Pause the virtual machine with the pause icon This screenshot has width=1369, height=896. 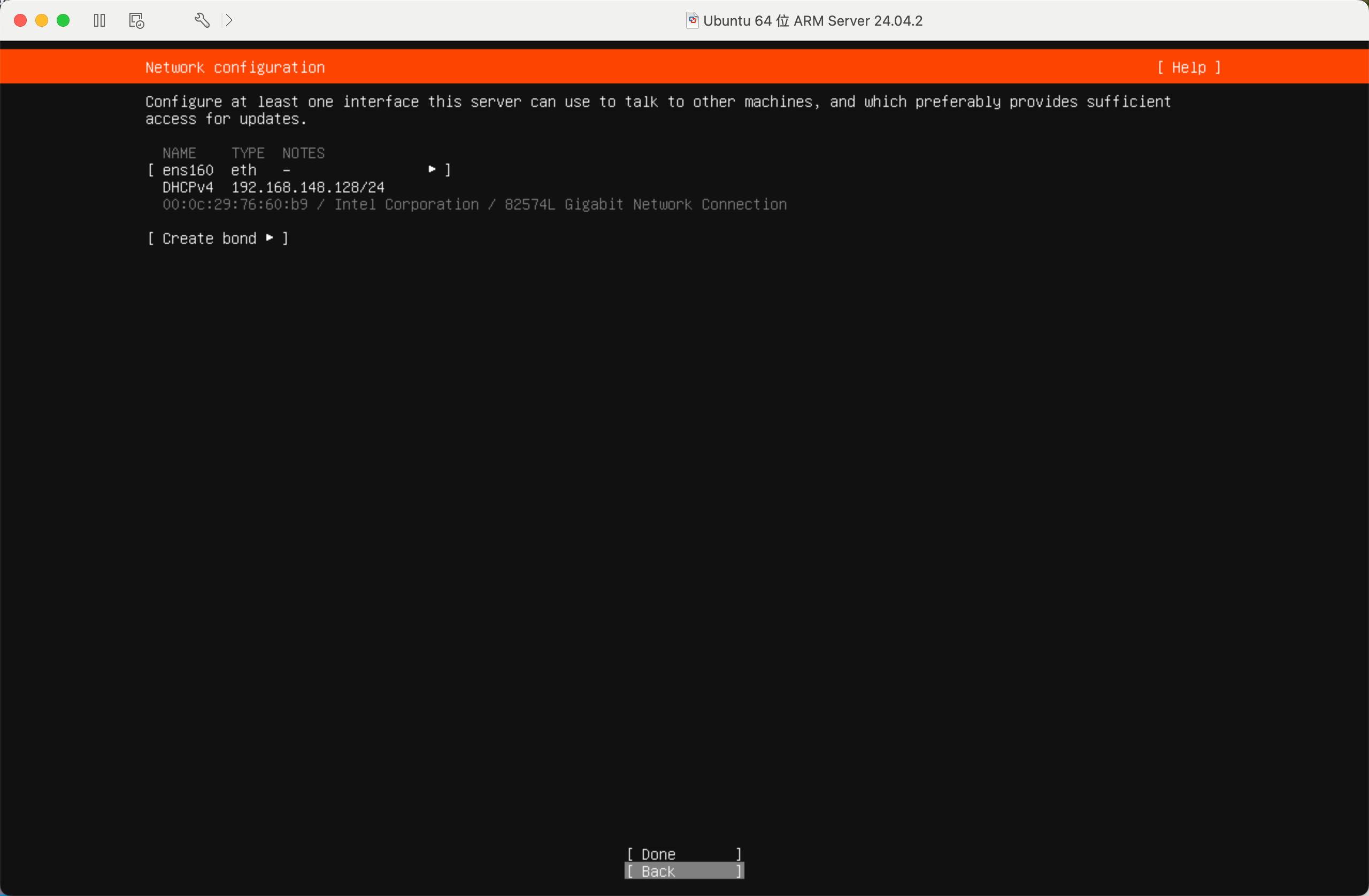pos(99,21)
